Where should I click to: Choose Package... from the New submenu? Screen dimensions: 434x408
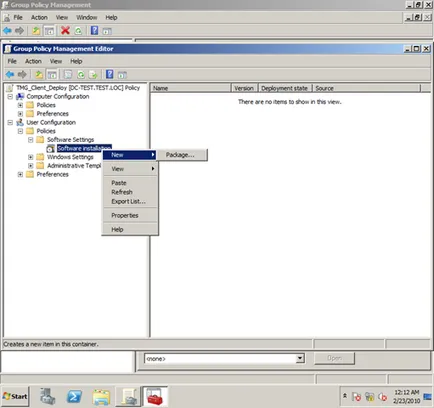pos(182,155)
